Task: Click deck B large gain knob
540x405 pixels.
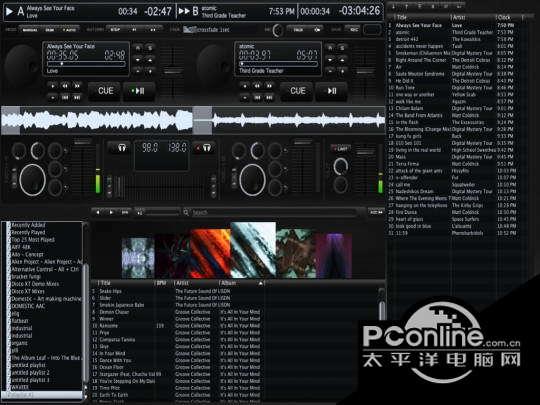Action: point(252,180)
